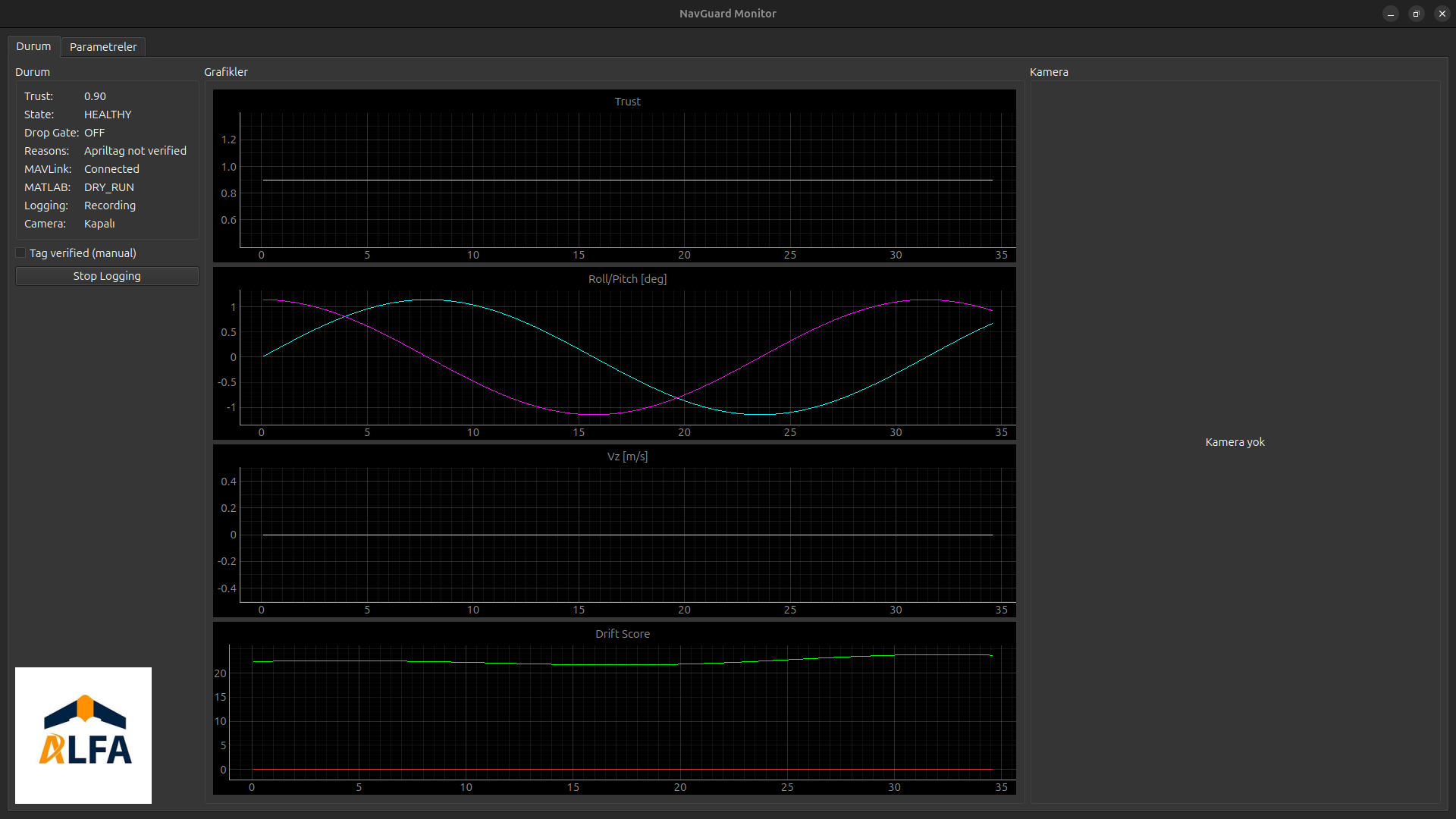Click the white Trust line in plot

click(x=607, y=180)
